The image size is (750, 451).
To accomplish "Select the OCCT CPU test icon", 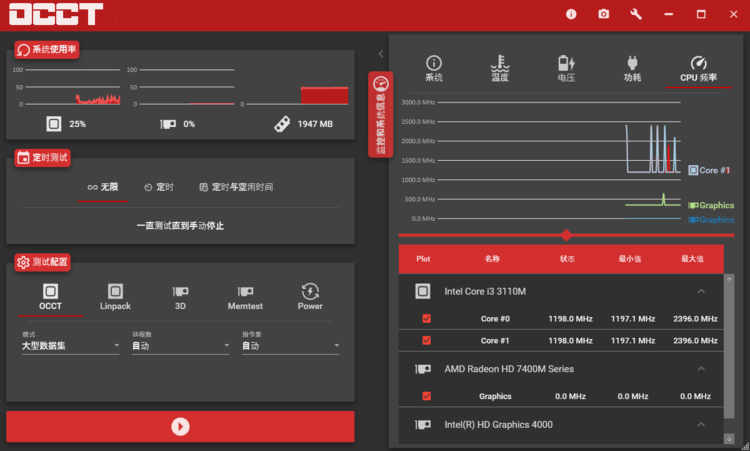I will coord(50,291).
